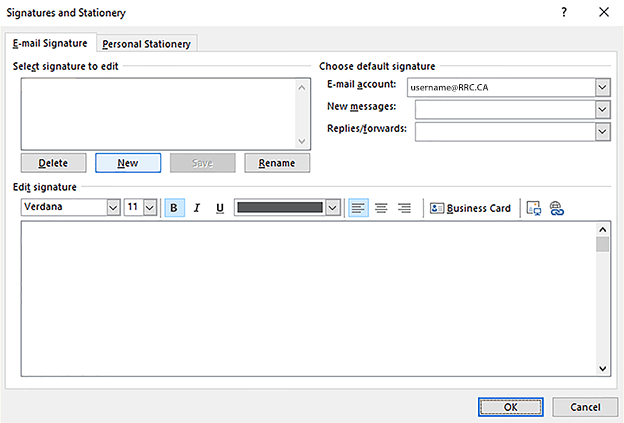Screen dimensions: 624x423
Task: Click the help question mark icon
Action: 565,12
